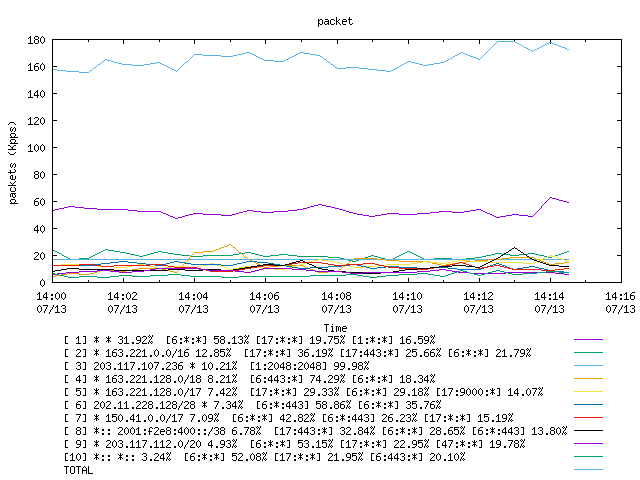The height and width of the screenshot is (480, 640).
Task: Click the x-axis time label 14:08
Action: (x=336, y=296)
